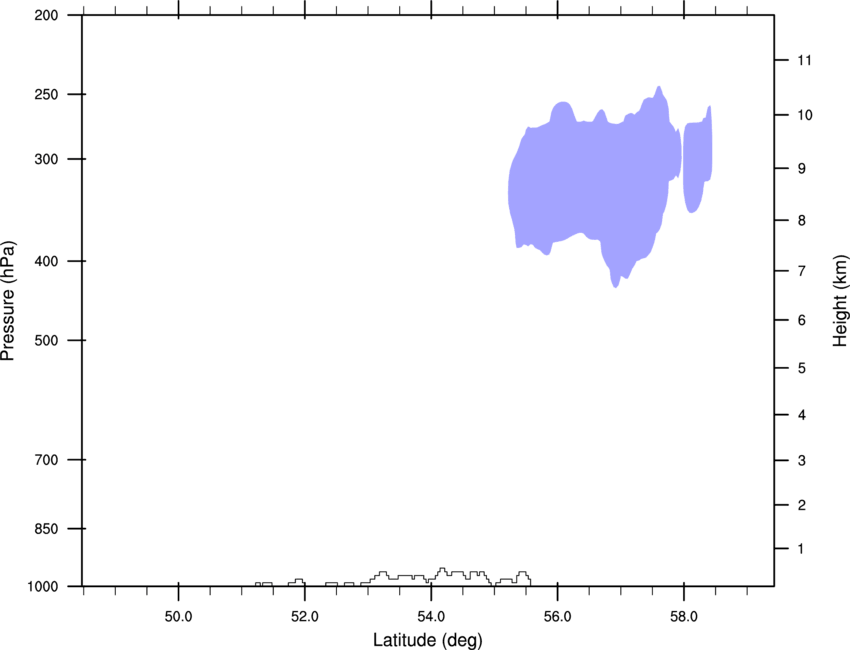Viewport: 850px width, 650px height.
Task: Click the 11 km height tick label
Action: pos(804,60)
